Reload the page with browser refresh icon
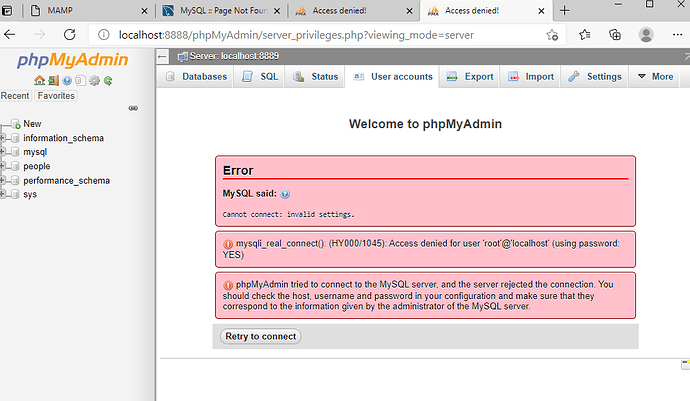 [70, 34]
